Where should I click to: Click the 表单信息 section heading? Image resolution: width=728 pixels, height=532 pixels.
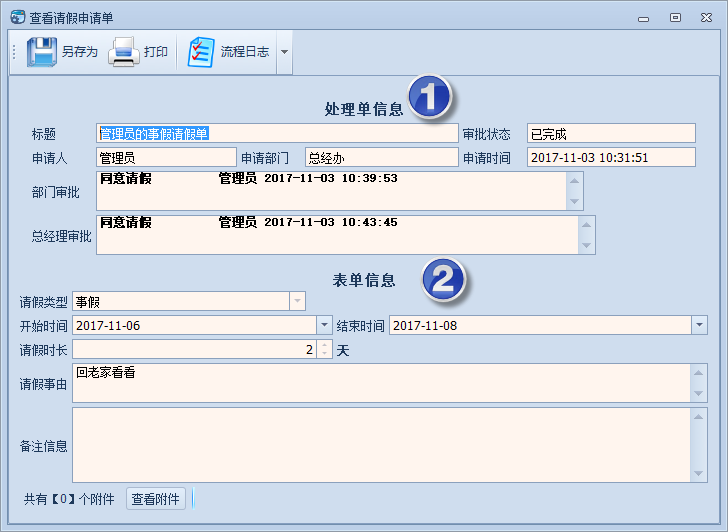[364, 280]
